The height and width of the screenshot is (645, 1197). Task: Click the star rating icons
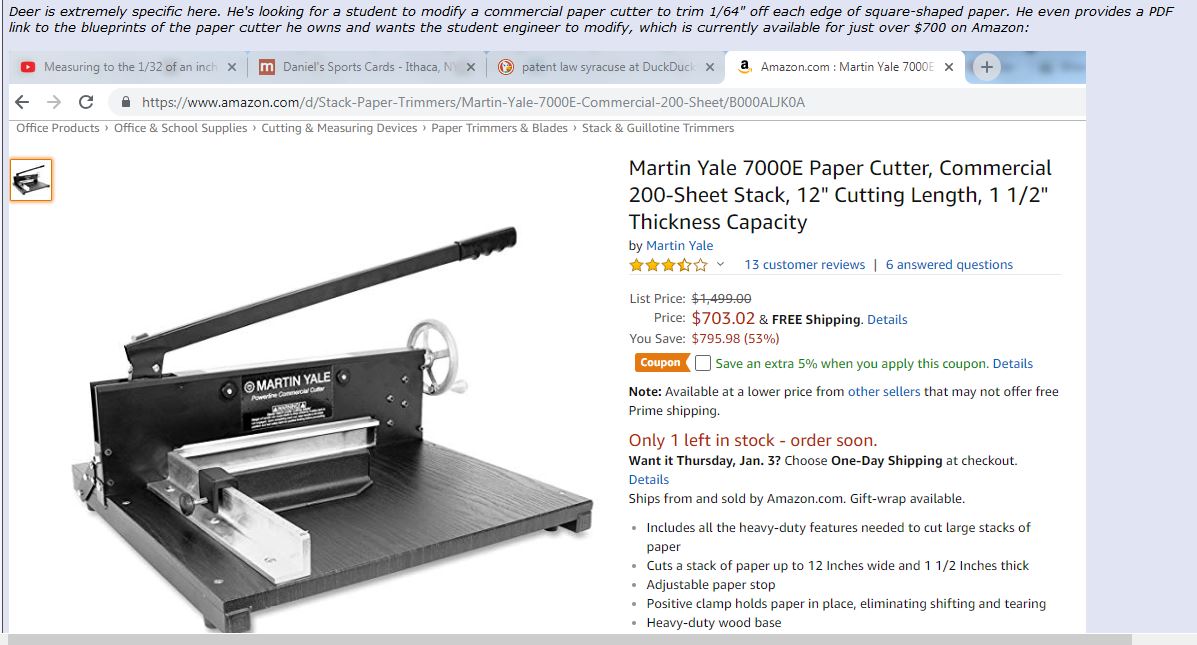[668, 265]
